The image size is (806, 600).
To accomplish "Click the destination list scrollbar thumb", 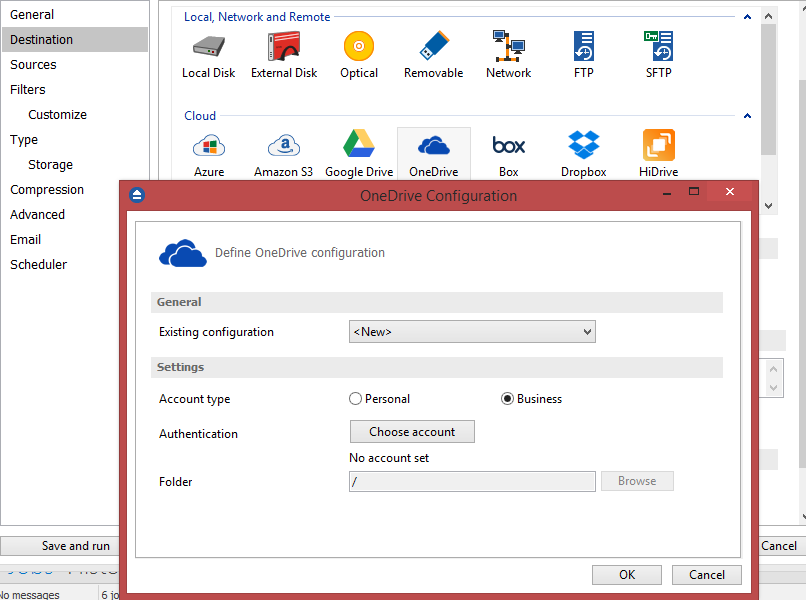I will coord(768,89).
